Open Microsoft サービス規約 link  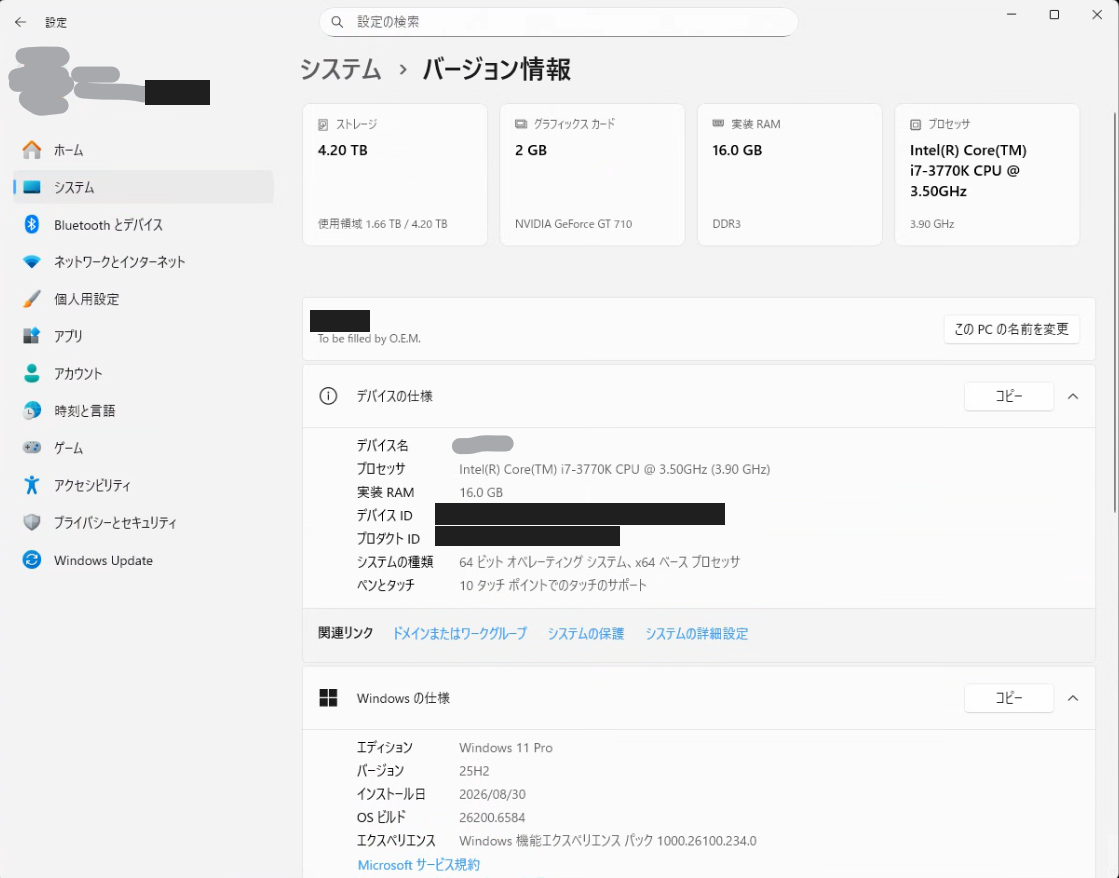[418, 864]
